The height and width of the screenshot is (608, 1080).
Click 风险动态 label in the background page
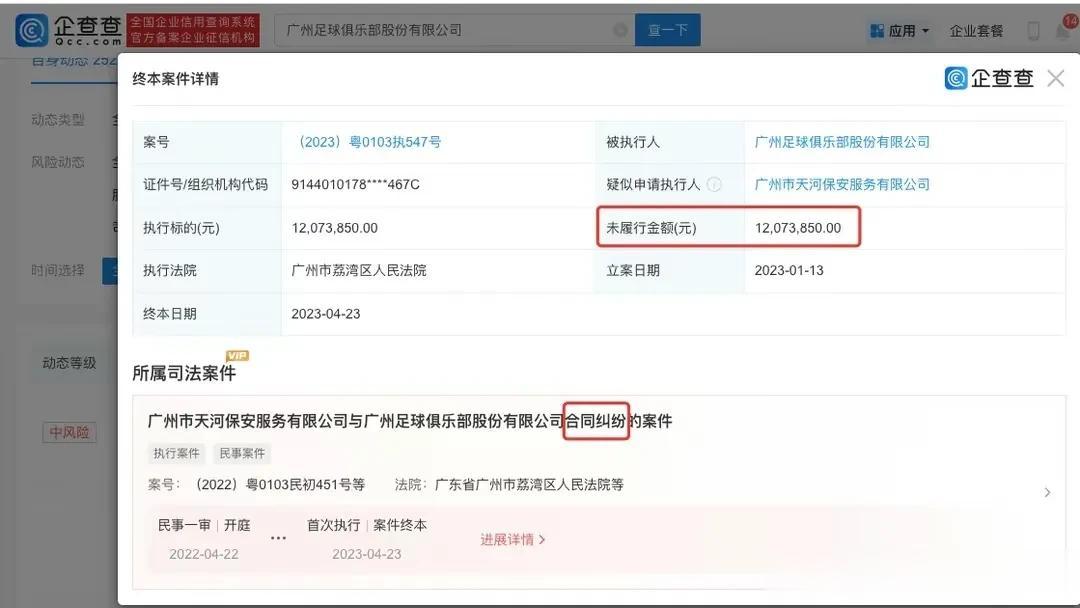58,163
